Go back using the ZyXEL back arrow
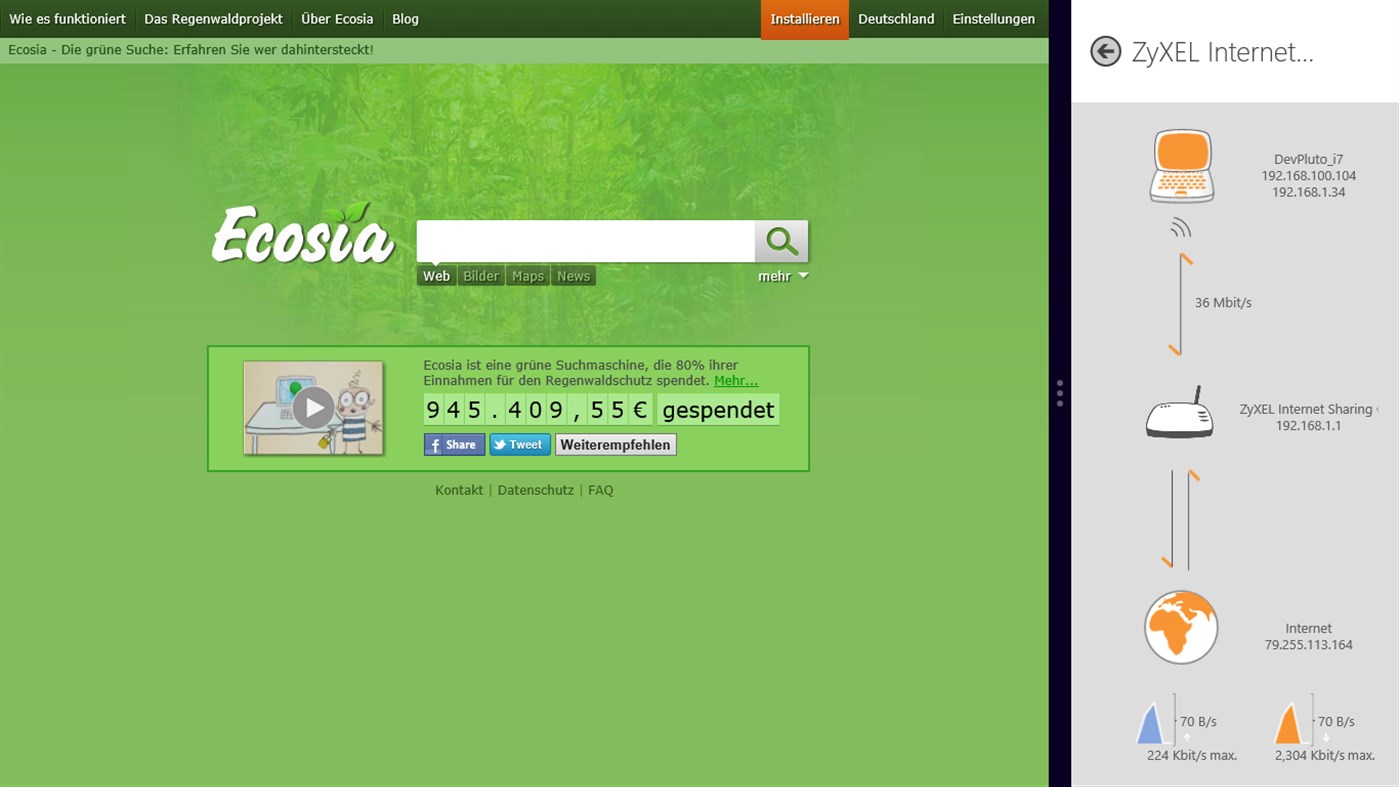Screen dimensions: 1399x787 click(1105, 52)
